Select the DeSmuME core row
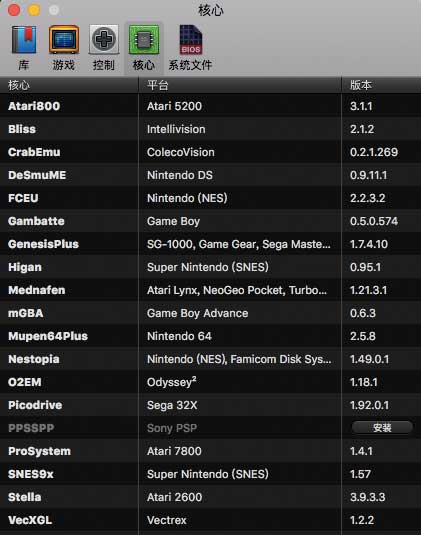Screen dimensions: 421x535 point(210,175)
